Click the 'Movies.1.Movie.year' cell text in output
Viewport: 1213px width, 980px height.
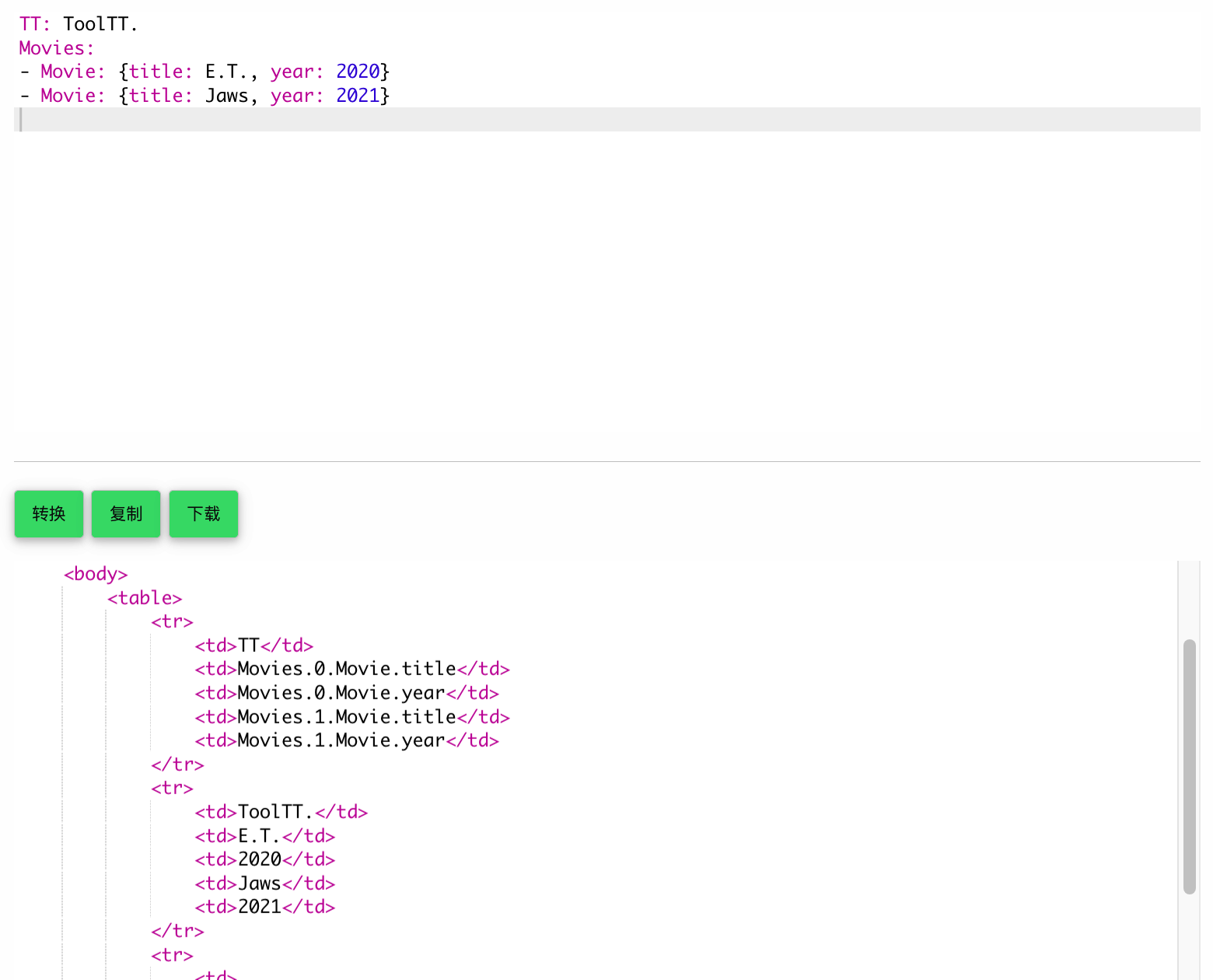pos(341,740)
